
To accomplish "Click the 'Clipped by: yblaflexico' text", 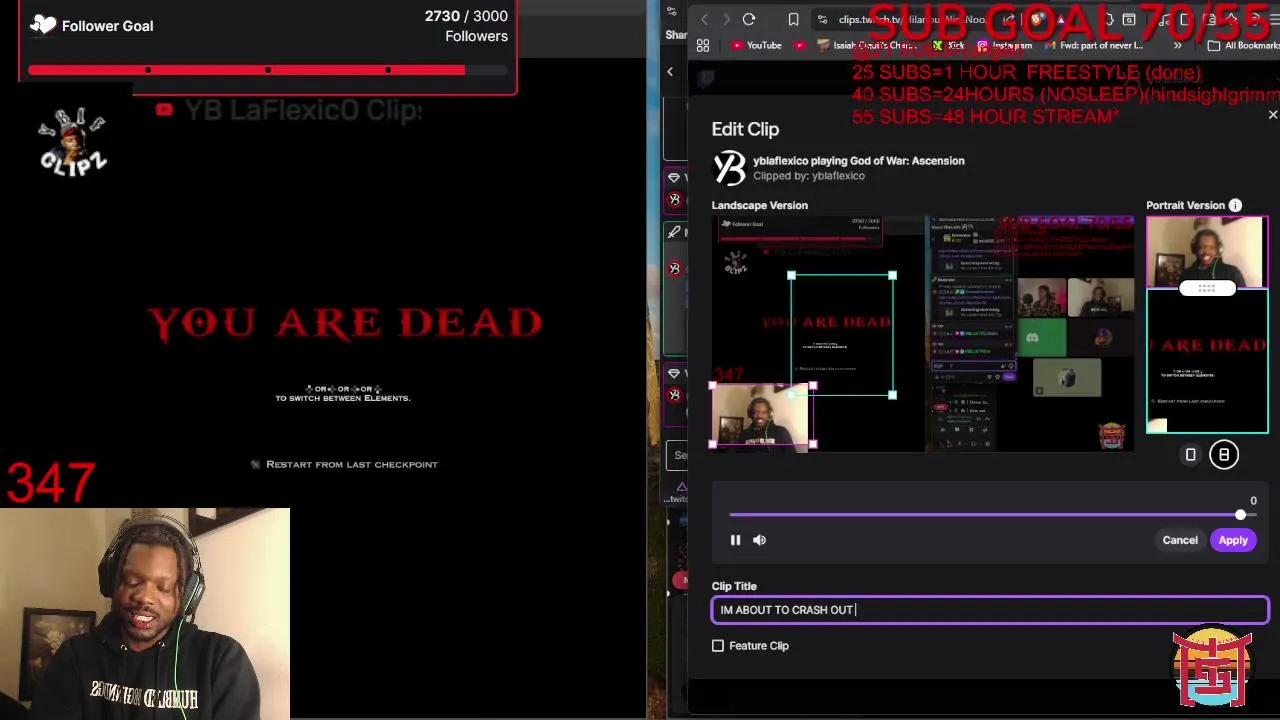I will (x=809, y=176).
